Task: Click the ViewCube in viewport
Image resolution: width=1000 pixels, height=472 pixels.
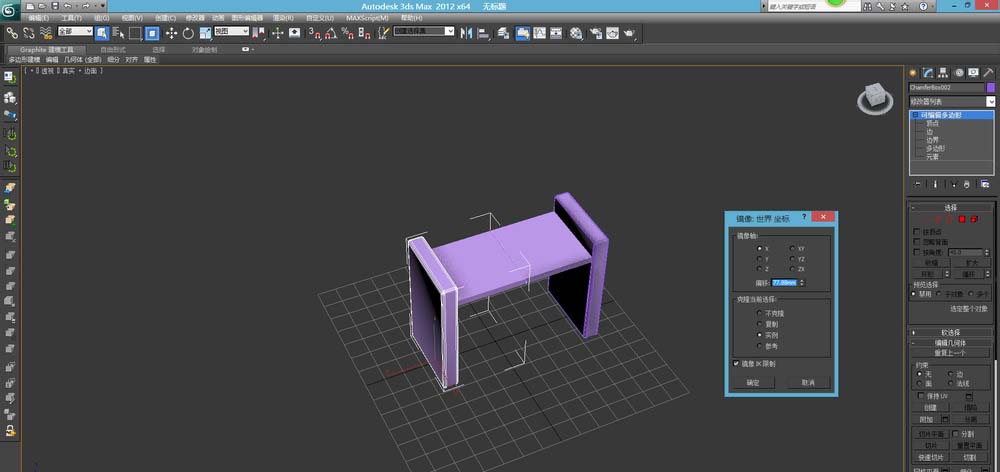Action: pos(874,97)
